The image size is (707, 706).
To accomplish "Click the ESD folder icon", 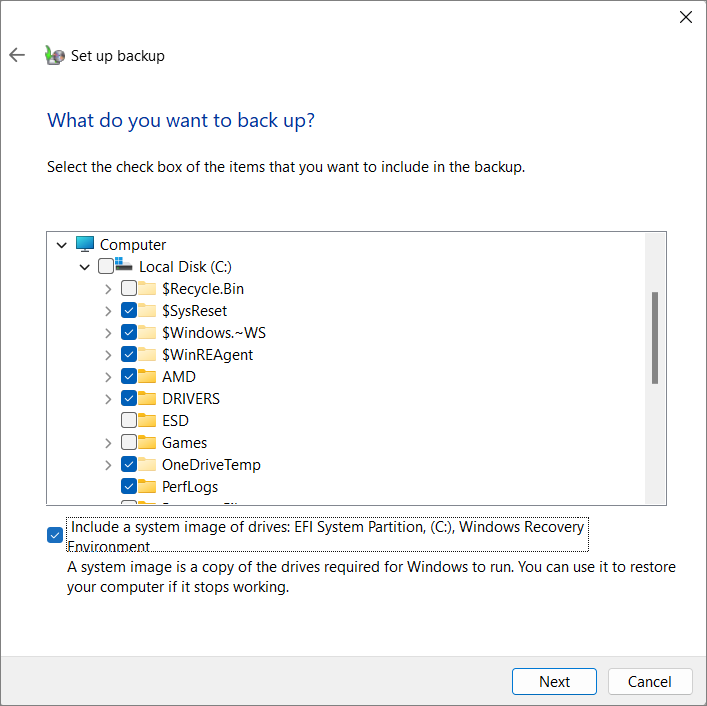I will coord(148,421).
